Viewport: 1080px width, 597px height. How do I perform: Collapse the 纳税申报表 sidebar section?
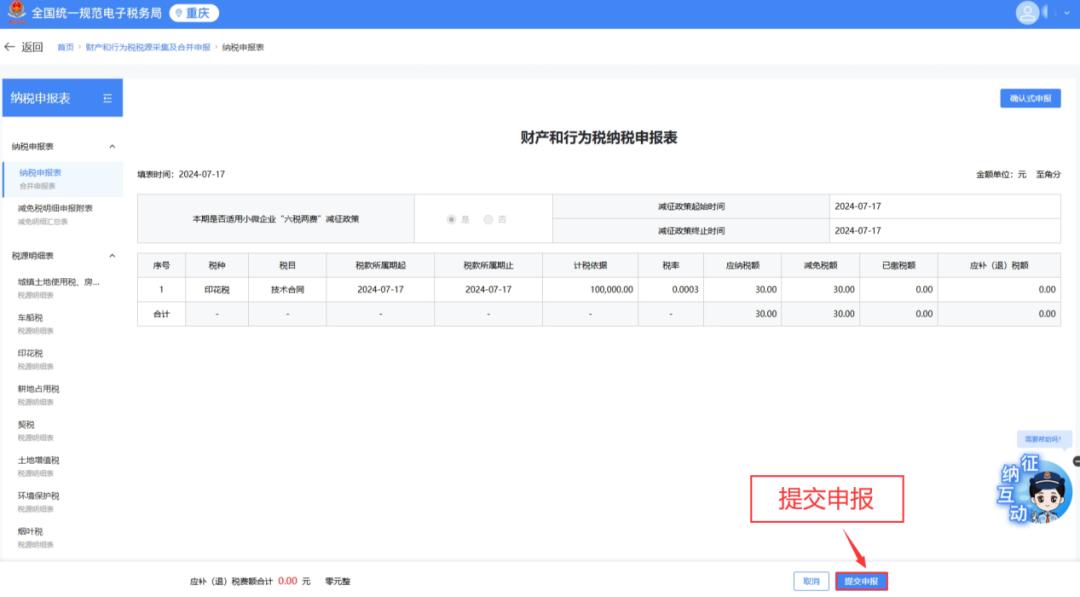(x=112, y=147)
